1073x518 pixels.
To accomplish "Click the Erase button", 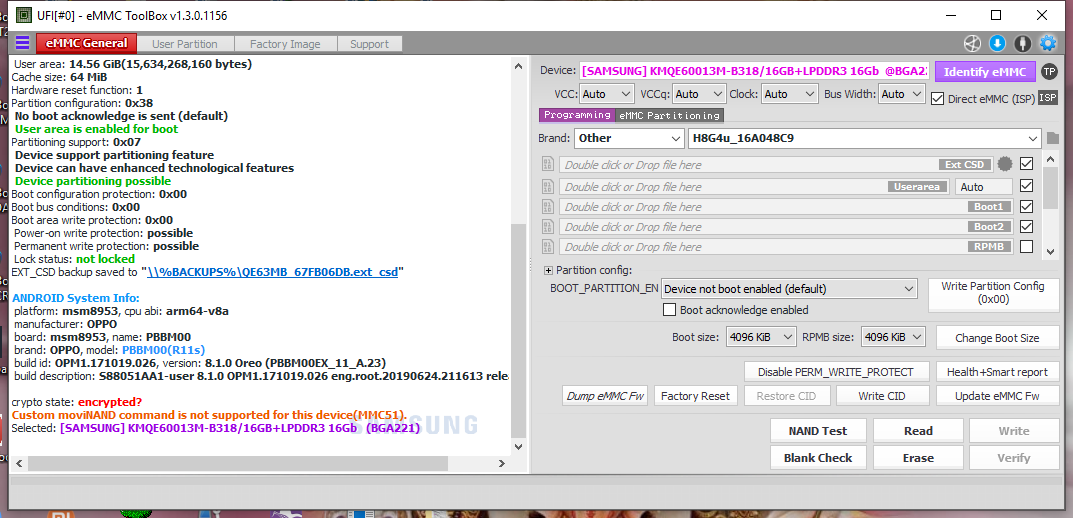I will tap(918, 458).
